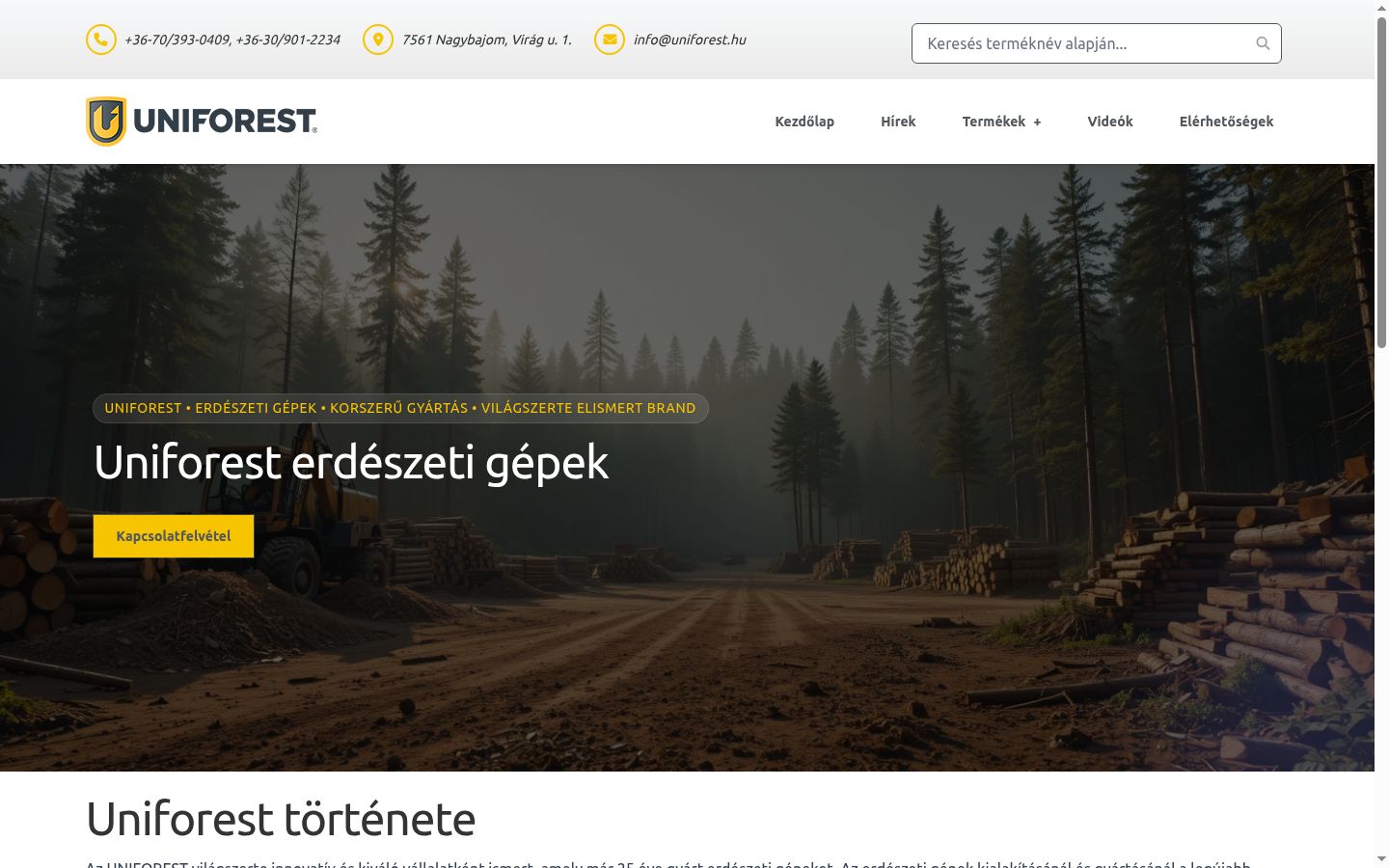The width and height of the screenshot is (1389, 868).
Task: Click the info@uniforest.hu email link
Action: pyautogui.click(x=690, y=40)
